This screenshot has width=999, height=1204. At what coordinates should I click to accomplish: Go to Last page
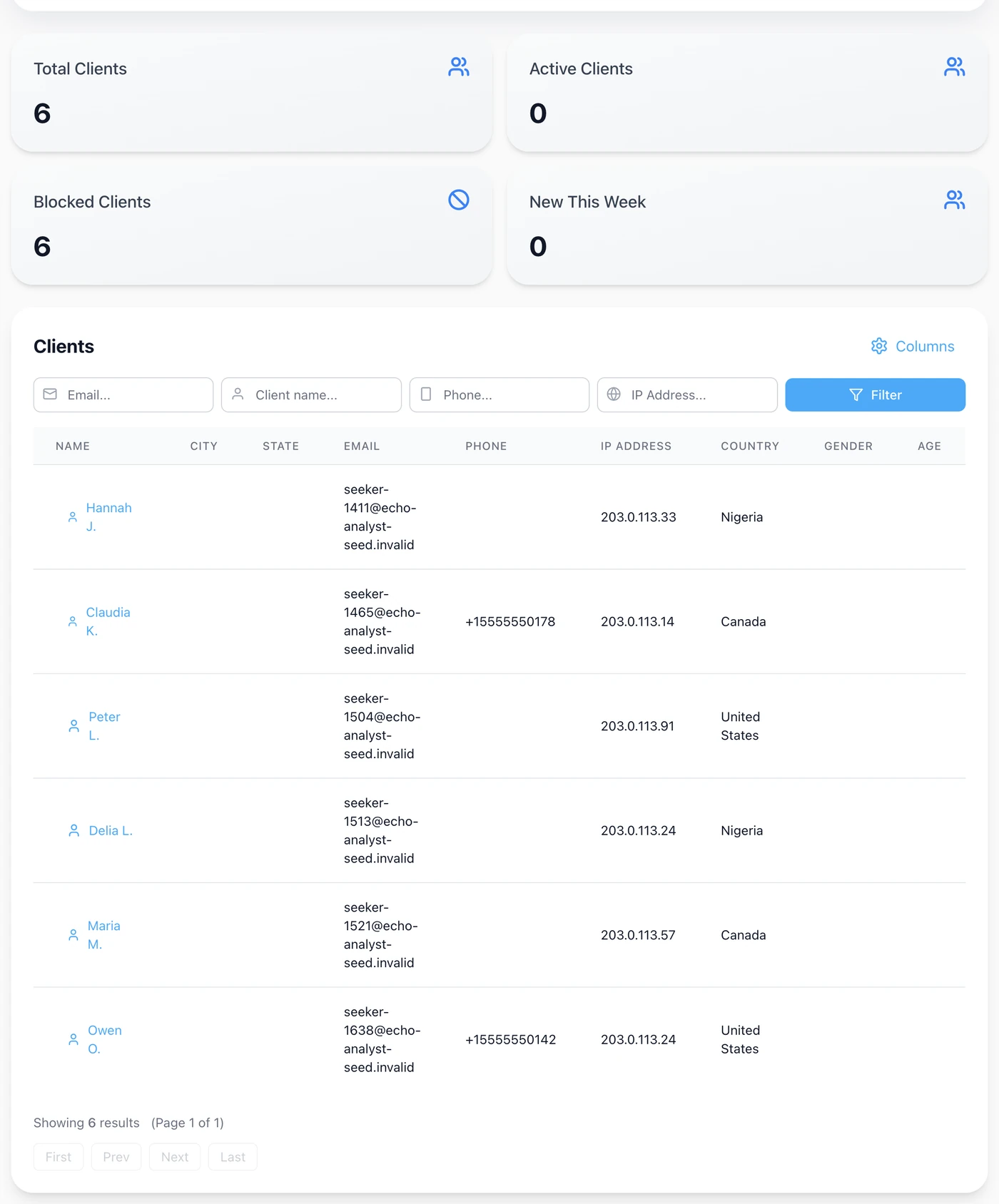pos(233,1157)
